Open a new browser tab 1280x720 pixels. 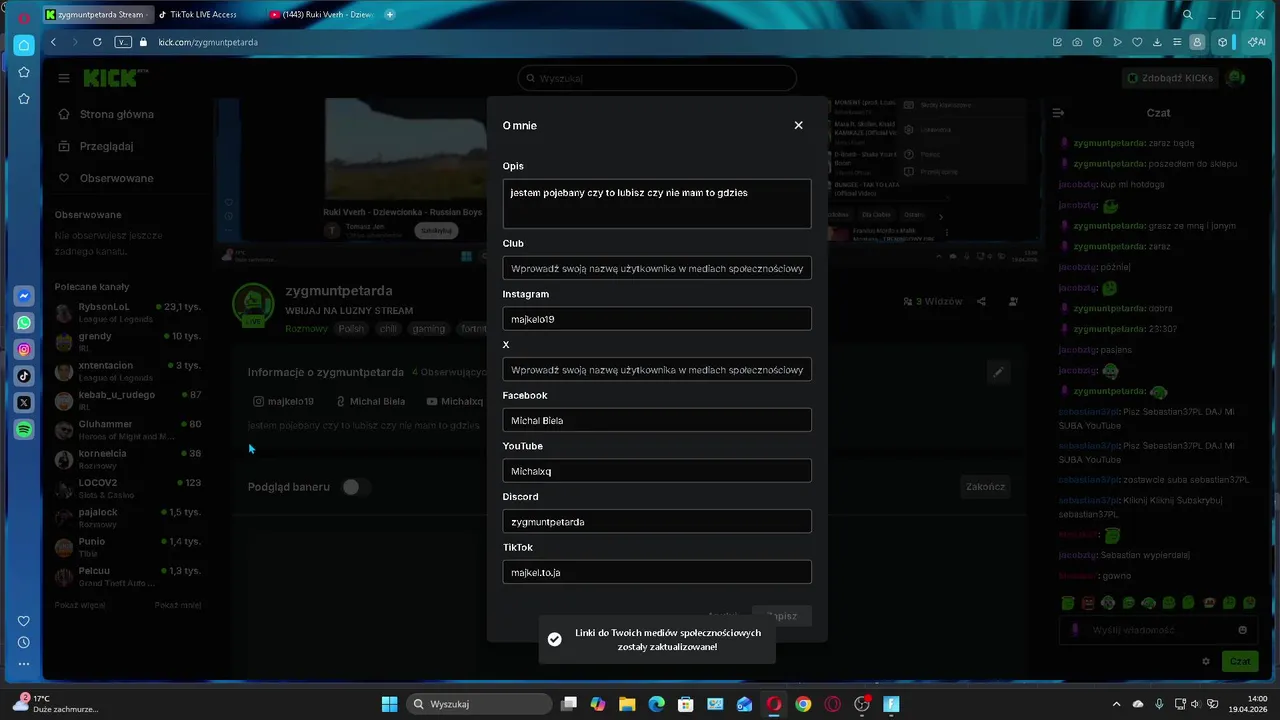point(390,15)
